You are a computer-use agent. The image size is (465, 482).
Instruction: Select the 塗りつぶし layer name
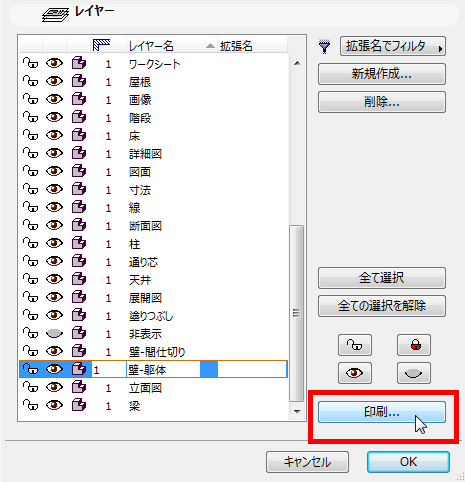click(x=151, y=316)
